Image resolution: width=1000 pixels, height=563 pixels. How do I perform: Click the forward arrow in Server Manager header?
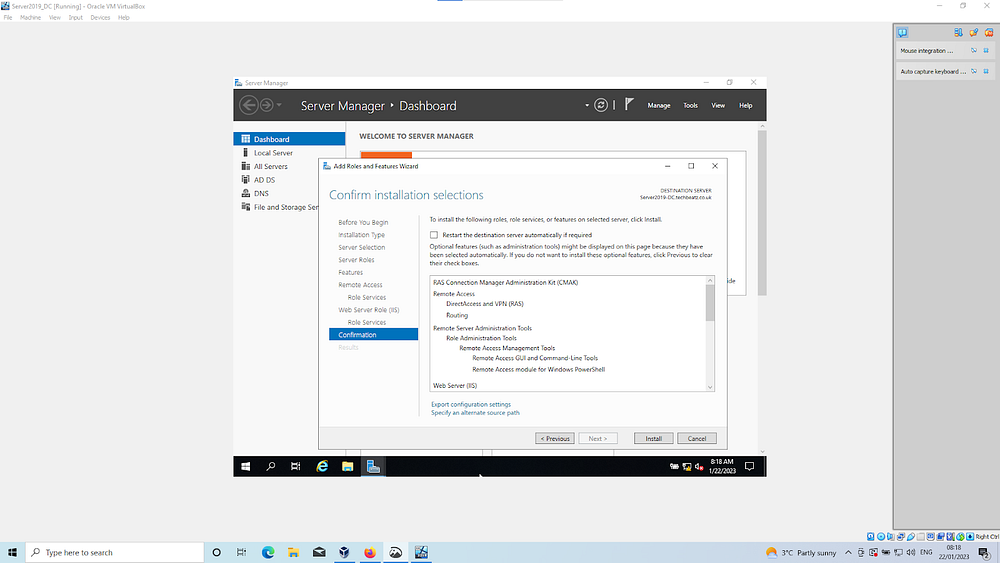(x=267, y=105)
